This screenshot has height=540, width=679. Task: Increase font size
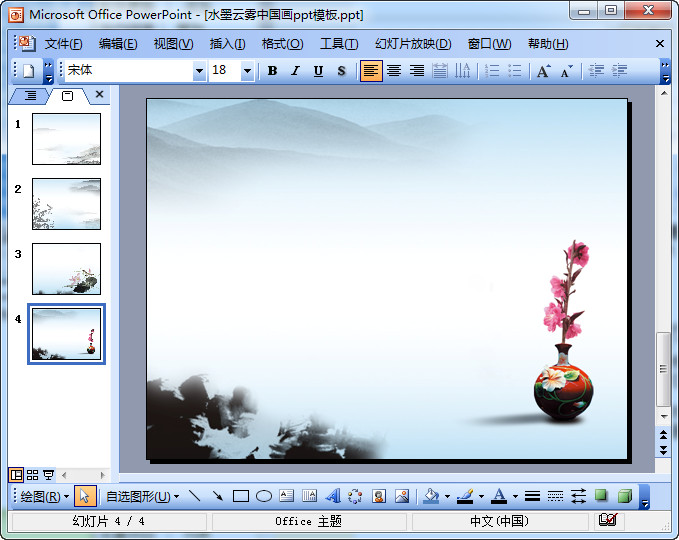(544, 71)
